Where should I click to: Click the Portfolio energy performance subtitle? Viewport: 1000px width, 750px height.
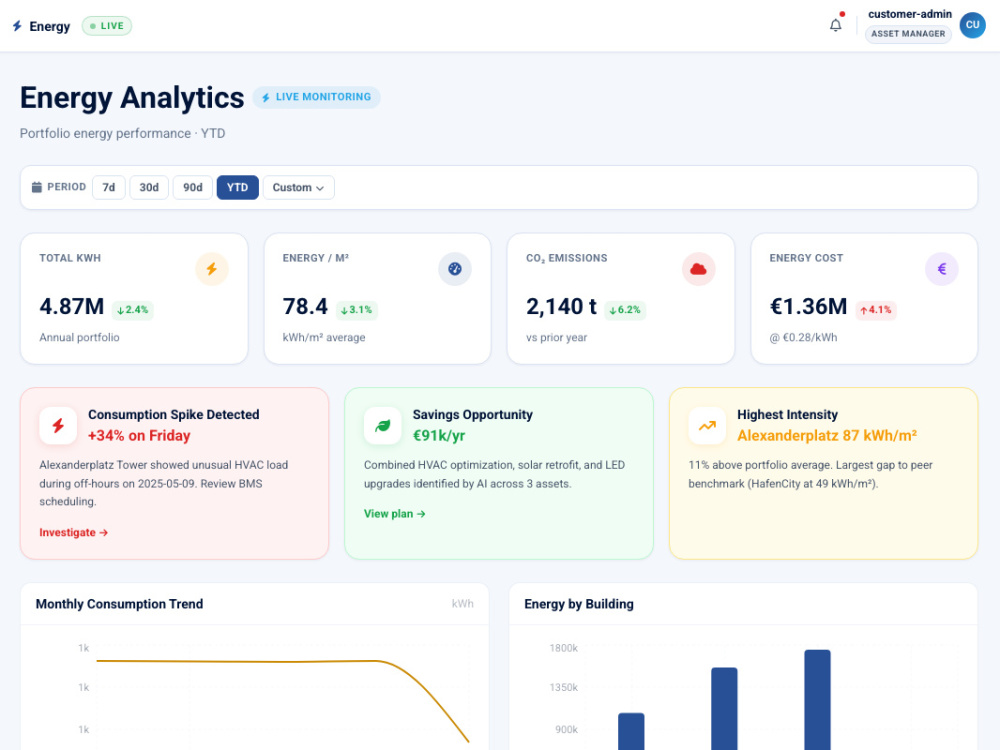pos(122,133)
